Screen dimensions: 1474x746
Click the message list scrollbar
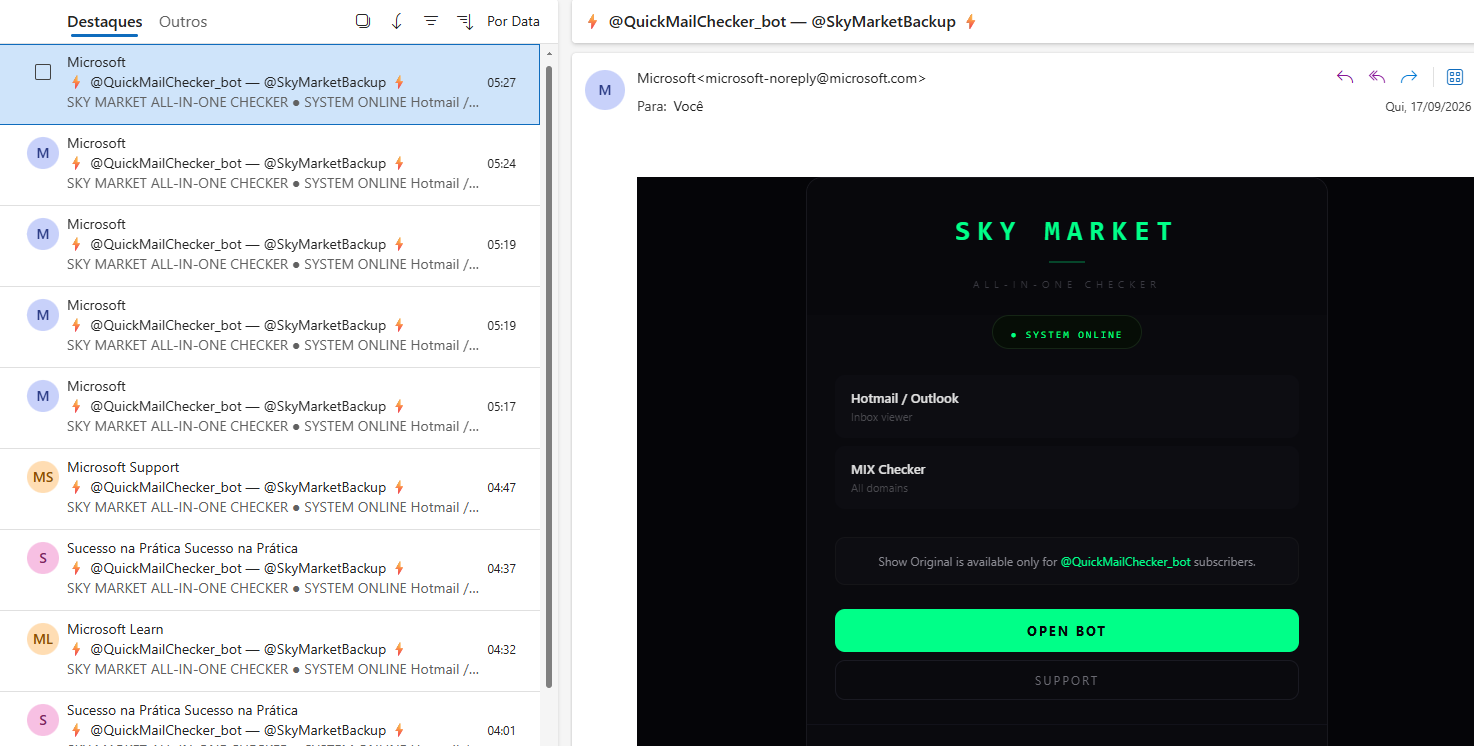coord(549,378)
